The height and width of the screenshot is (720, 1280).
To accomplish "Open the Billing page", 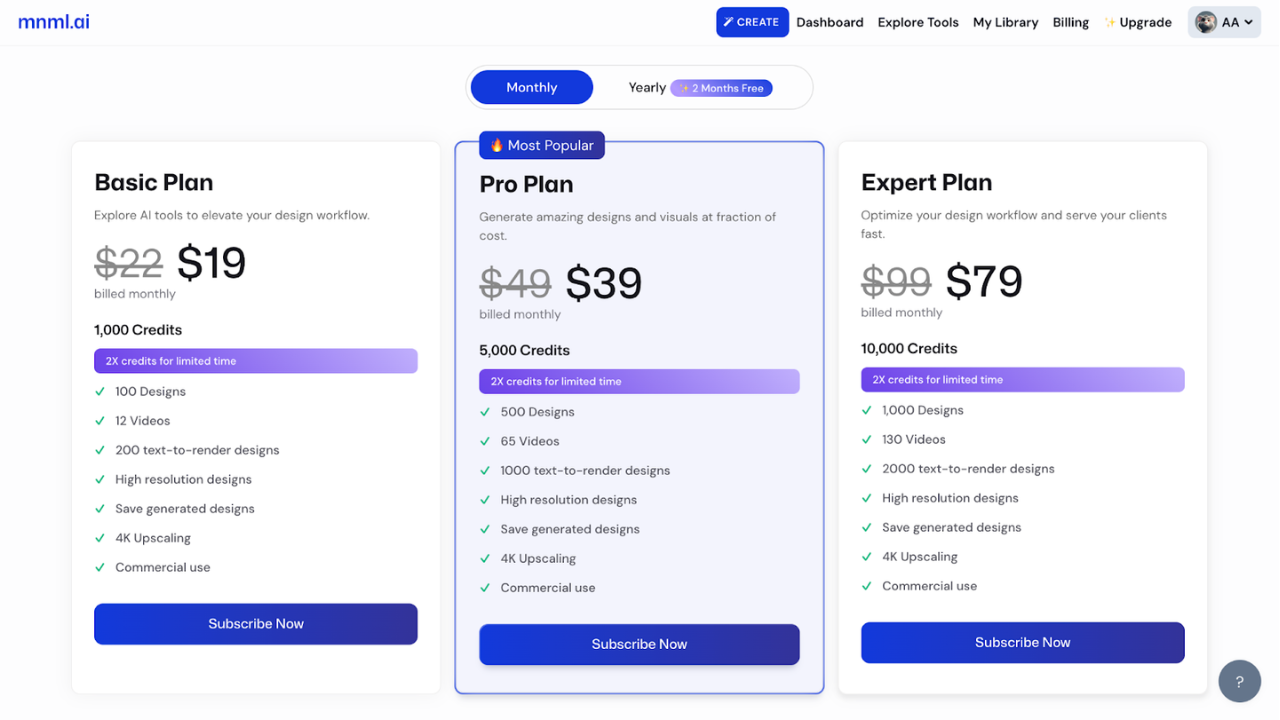I will pyautogui.click(x=1070, y=22).
